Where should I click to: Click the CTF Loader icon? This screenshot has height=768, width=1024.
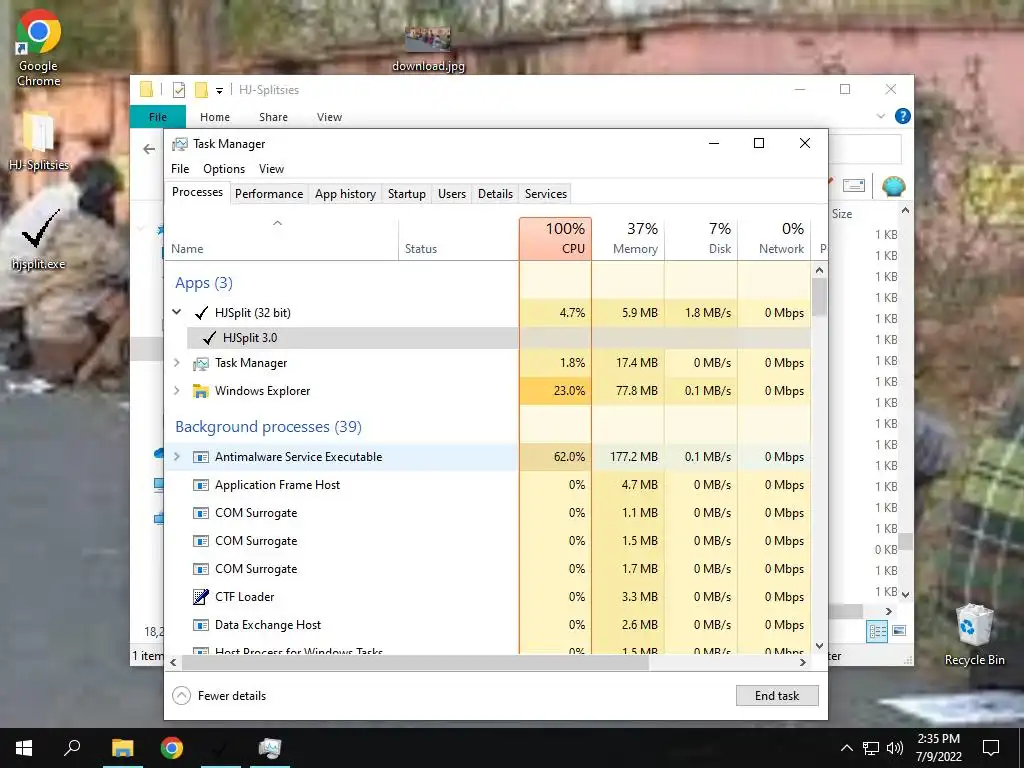click(x=200, y=597)
